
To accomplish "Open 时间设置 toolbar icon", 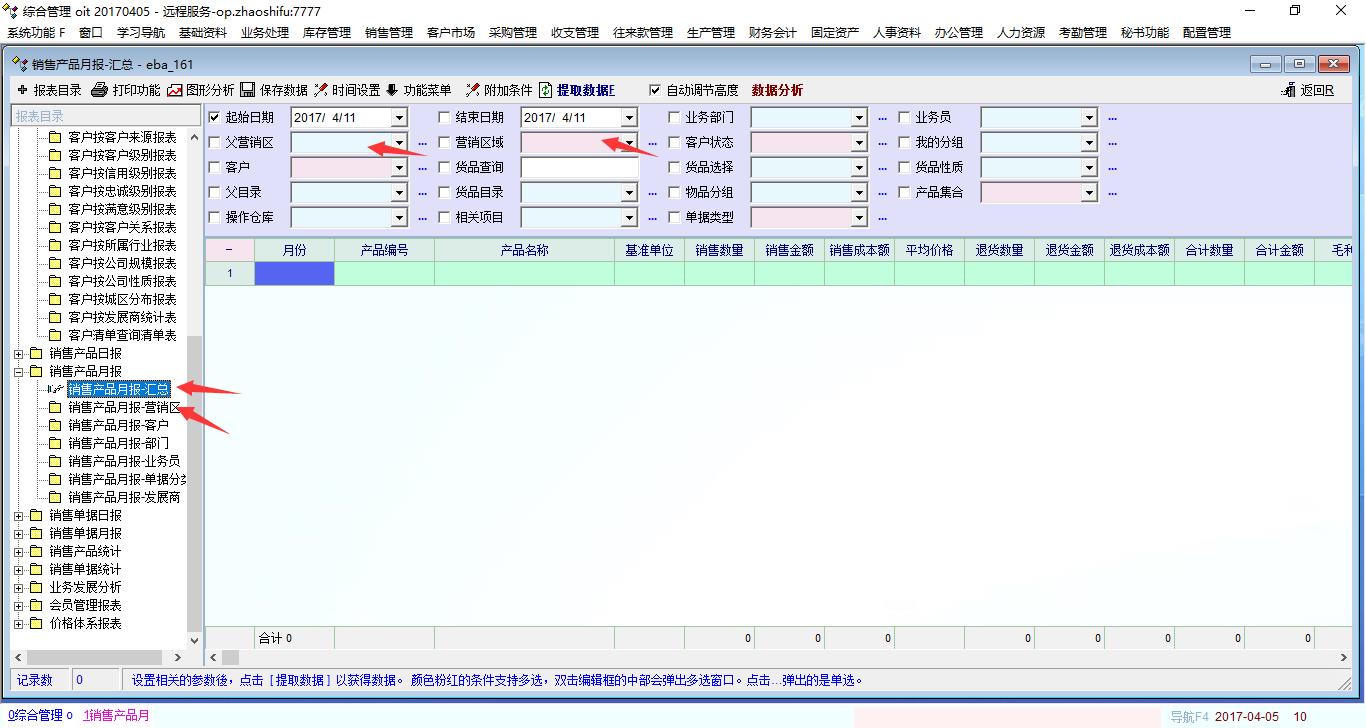I will pos(321,90).
